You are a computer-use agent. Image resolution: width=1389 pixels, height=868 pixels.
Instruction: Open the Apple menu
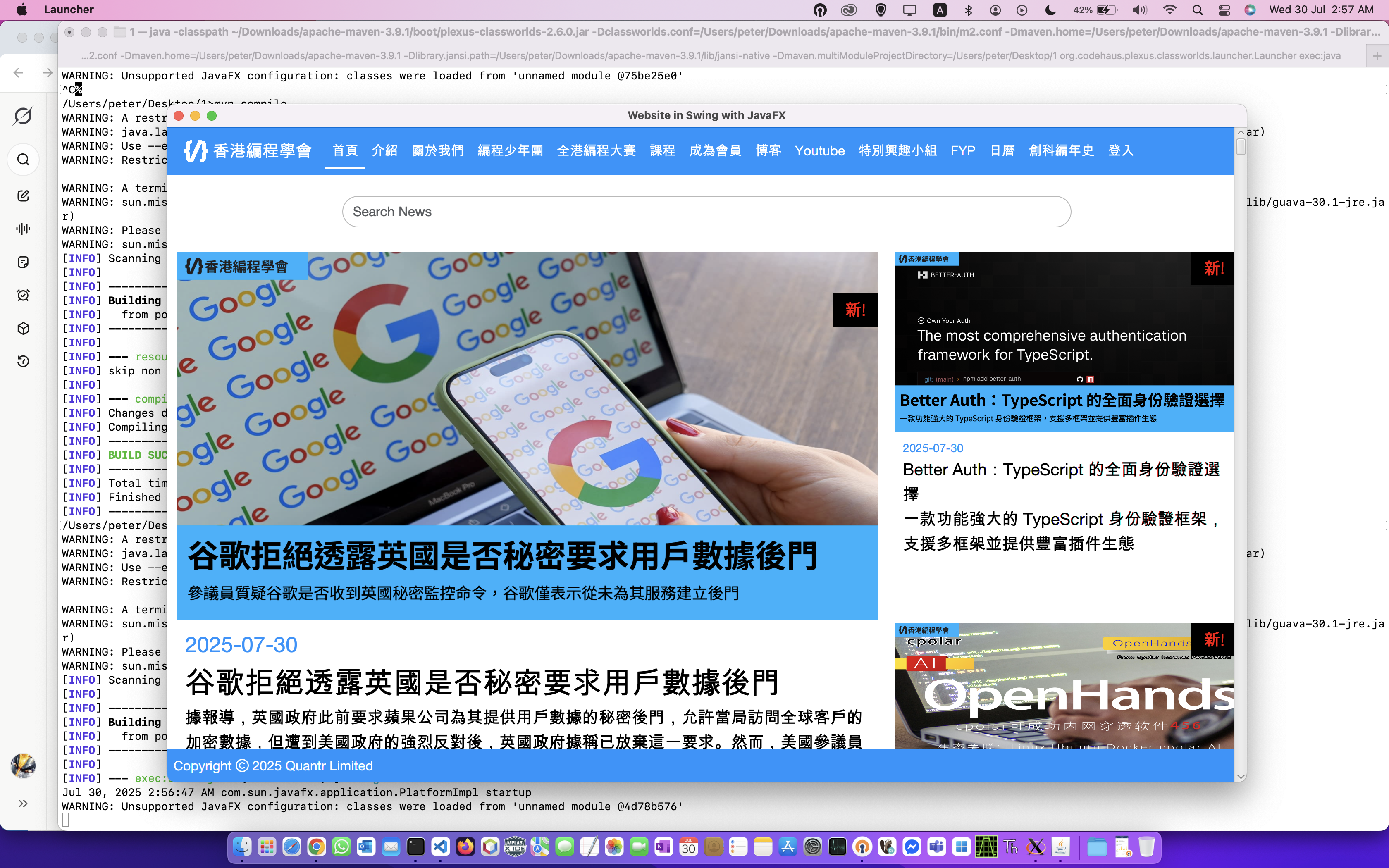click(22, 10)
